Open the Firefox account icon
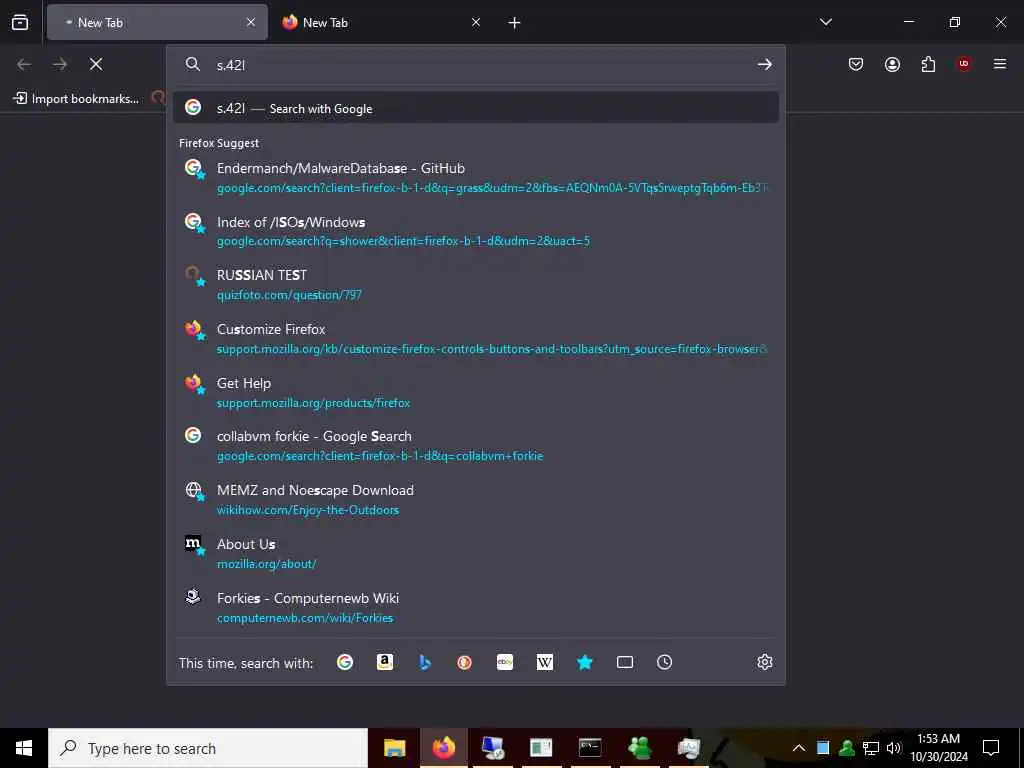This screenshot has width=1024, height=768. point(892,64)
